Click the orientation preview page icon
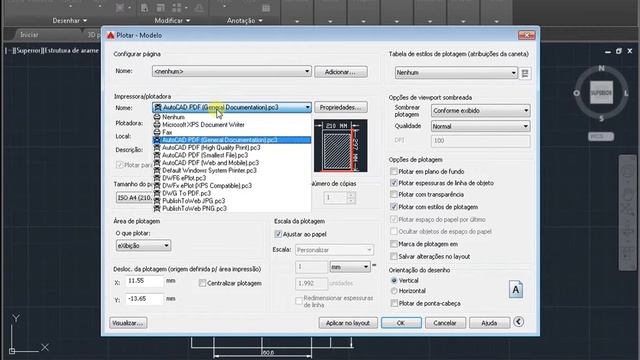This screenshot has height=360, width=640. (x=516, y=289)
